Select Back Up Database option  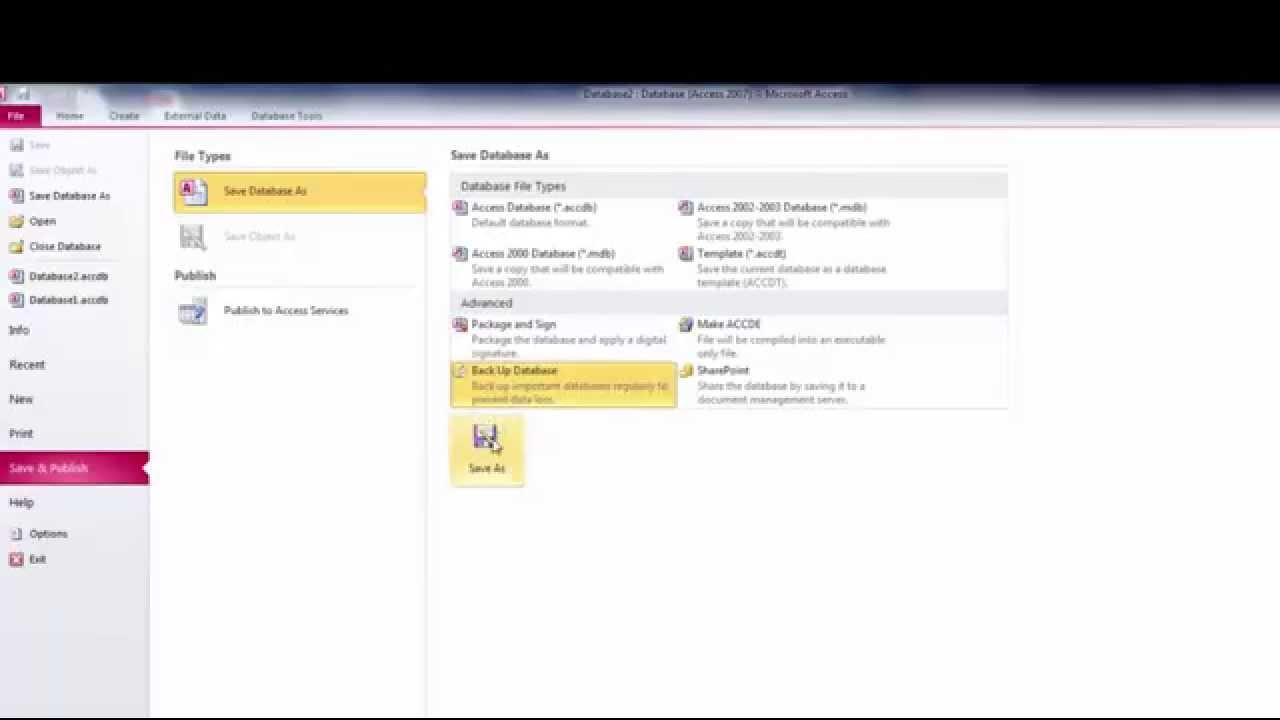(x=563, y=385)
